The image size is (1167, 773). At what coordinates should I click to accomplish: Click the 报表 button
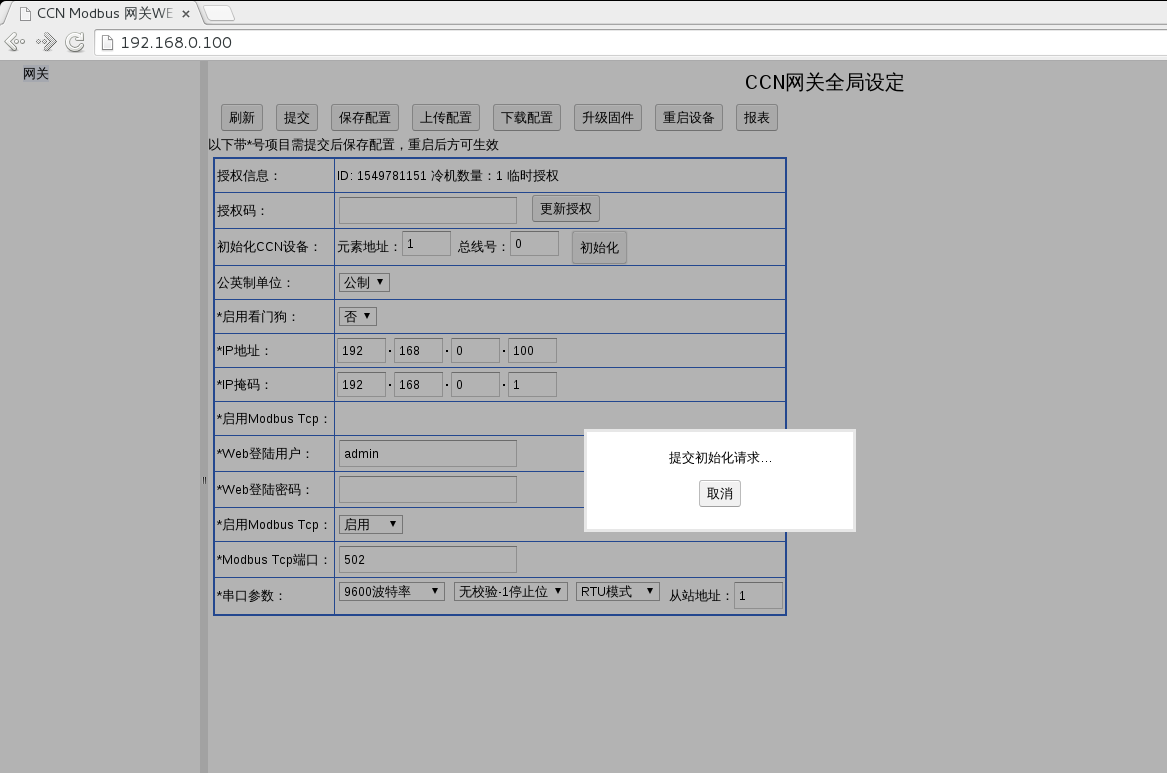pos(757,118)
